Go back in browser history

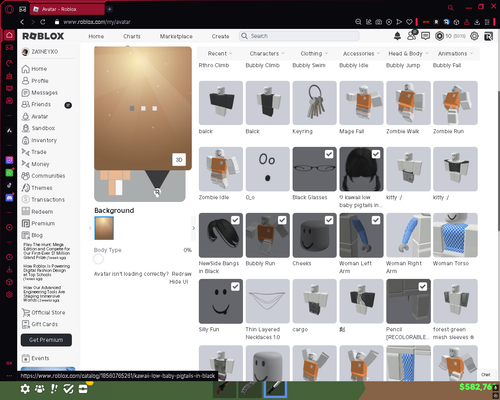(22, 22)
